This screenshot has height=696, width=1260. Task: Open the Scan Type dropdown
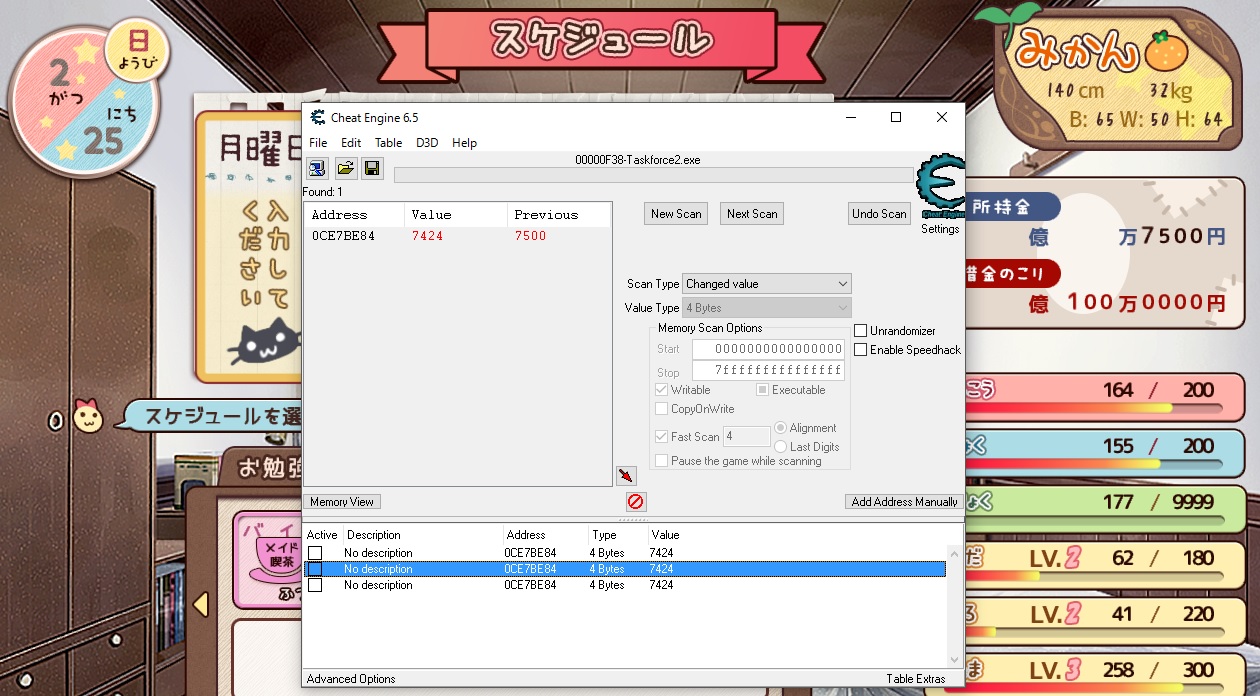click(x=766, y=284)
